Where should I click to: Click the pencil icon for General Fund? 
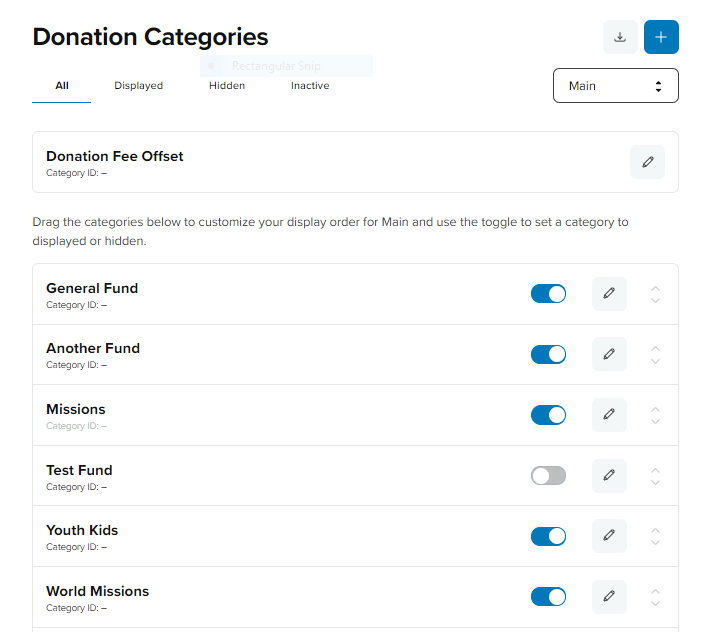pos(609,294)
